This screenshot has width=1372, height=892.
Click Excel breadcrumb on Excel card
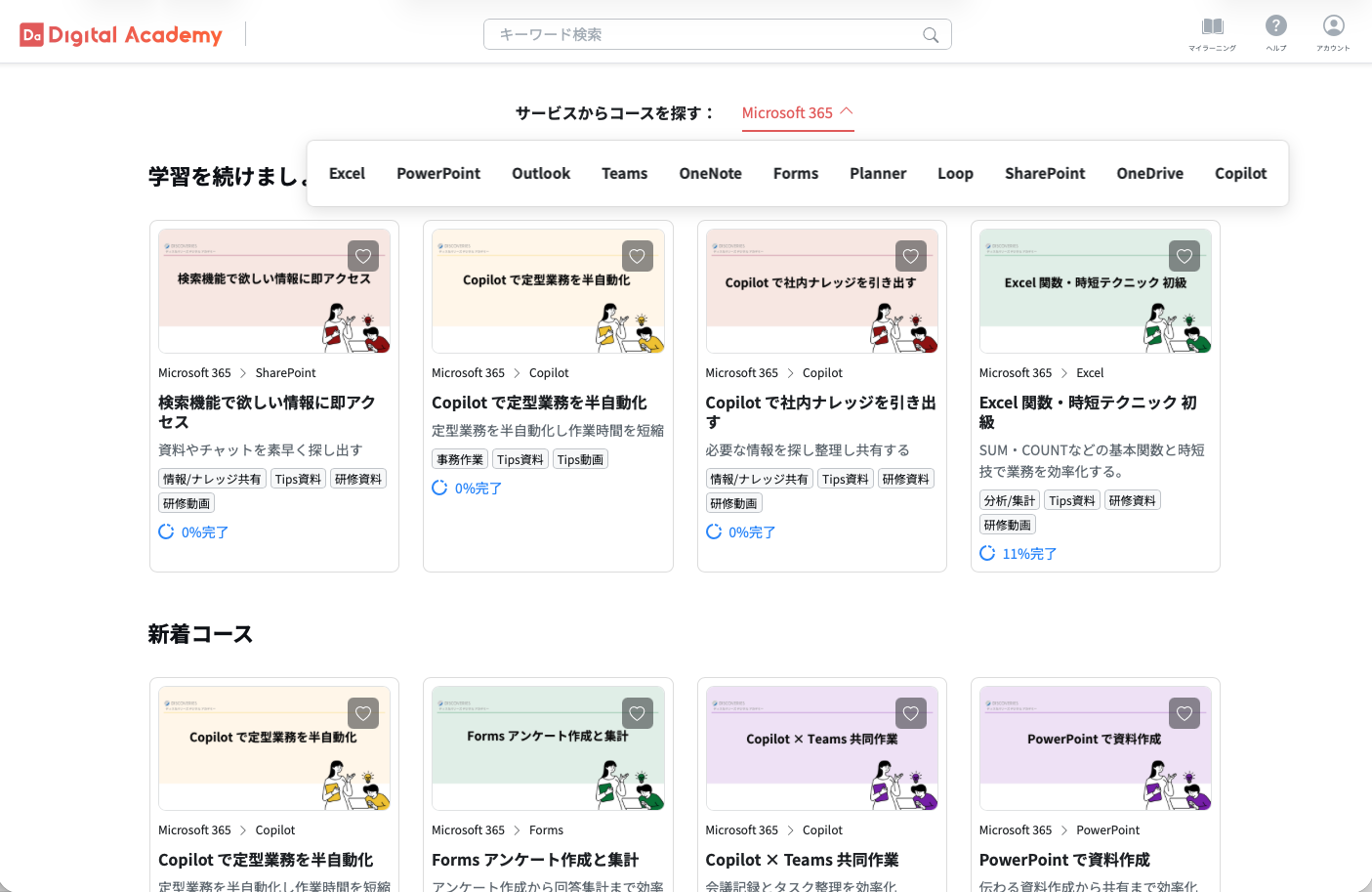pos(1090,373)
